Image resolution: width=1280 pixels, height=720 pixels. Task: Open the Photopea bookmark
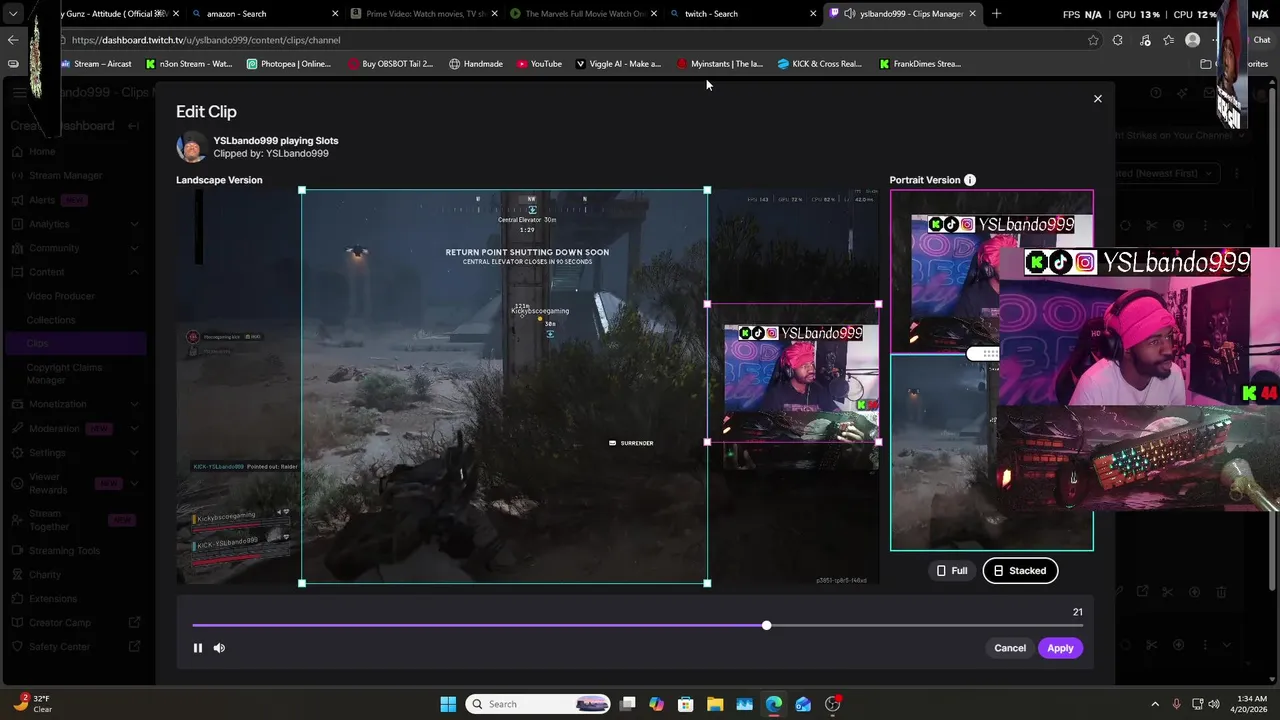click(289, 64)
